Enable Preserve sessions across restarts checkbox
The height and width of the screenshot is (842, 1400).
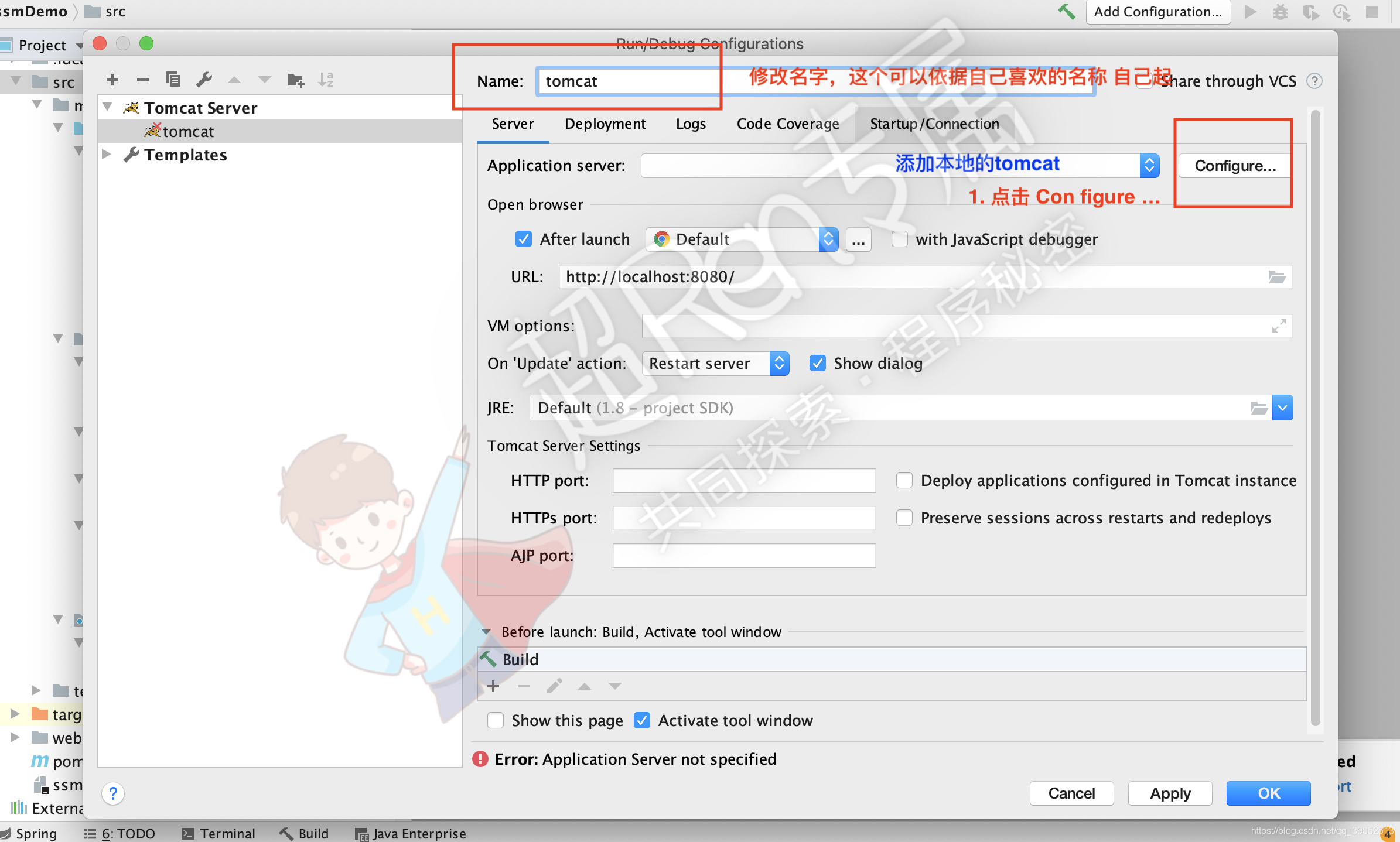pyautogui.click(x=904, y=518)
